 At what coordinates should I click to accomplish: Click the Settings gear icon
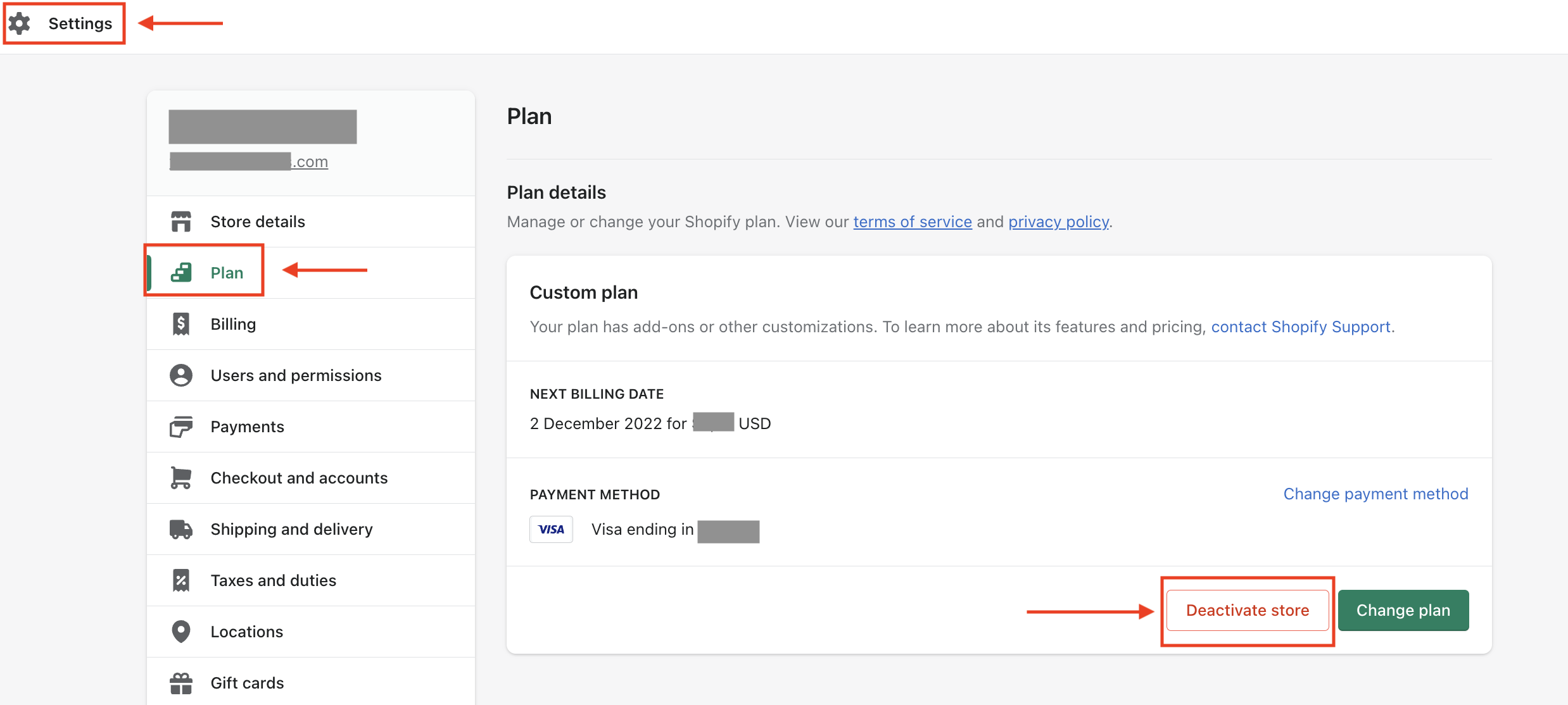click(x=20, y=23)
